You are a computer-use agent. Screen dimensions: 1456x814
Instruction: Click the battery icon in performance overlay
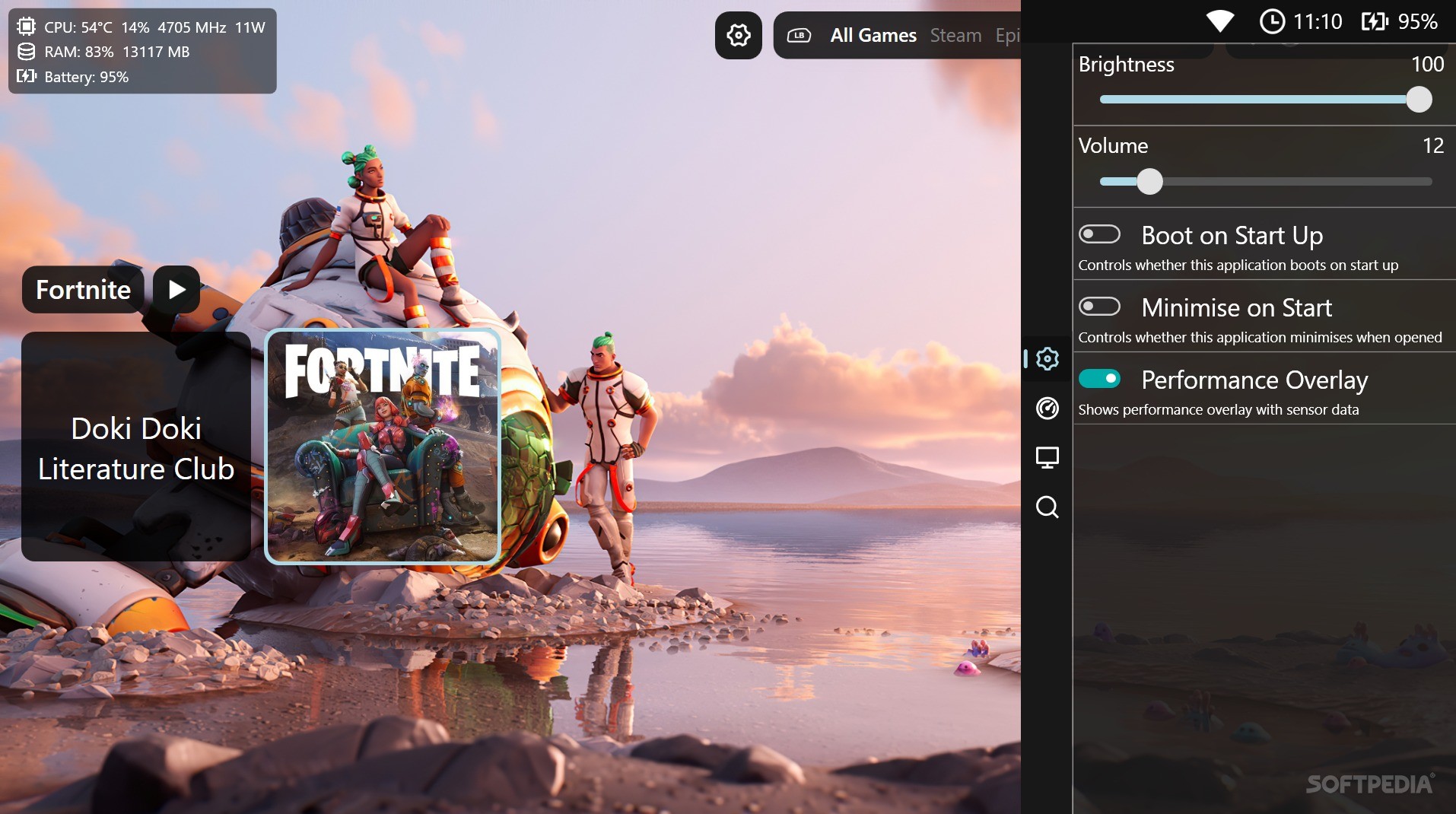pos(26,76)
